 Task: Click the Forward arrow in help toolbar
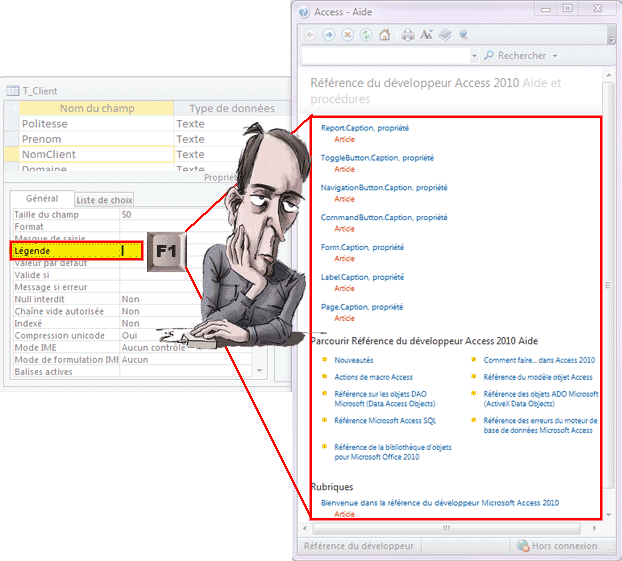click(328, 35)
